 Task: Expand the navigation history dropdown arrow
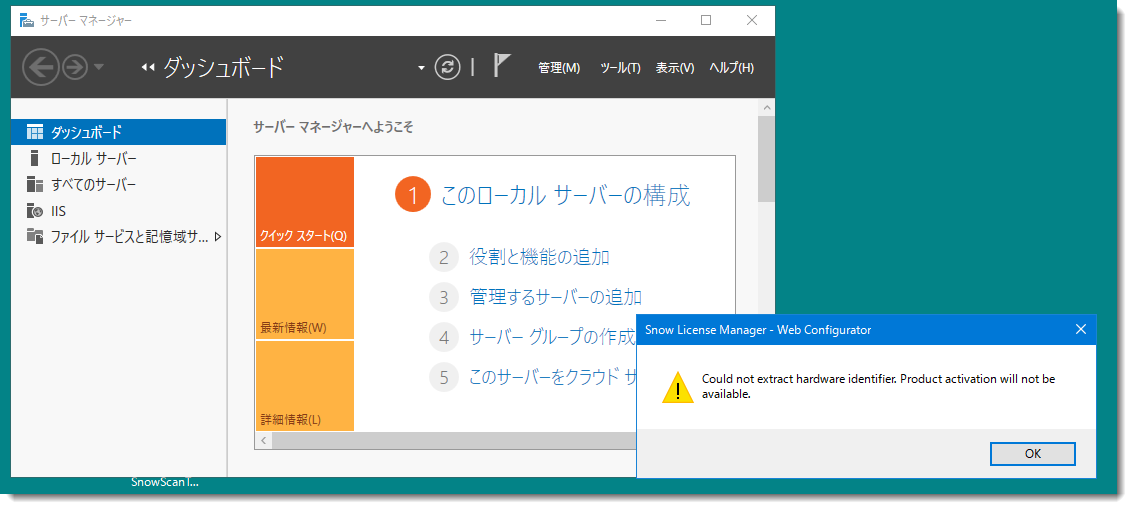point(99,67)
